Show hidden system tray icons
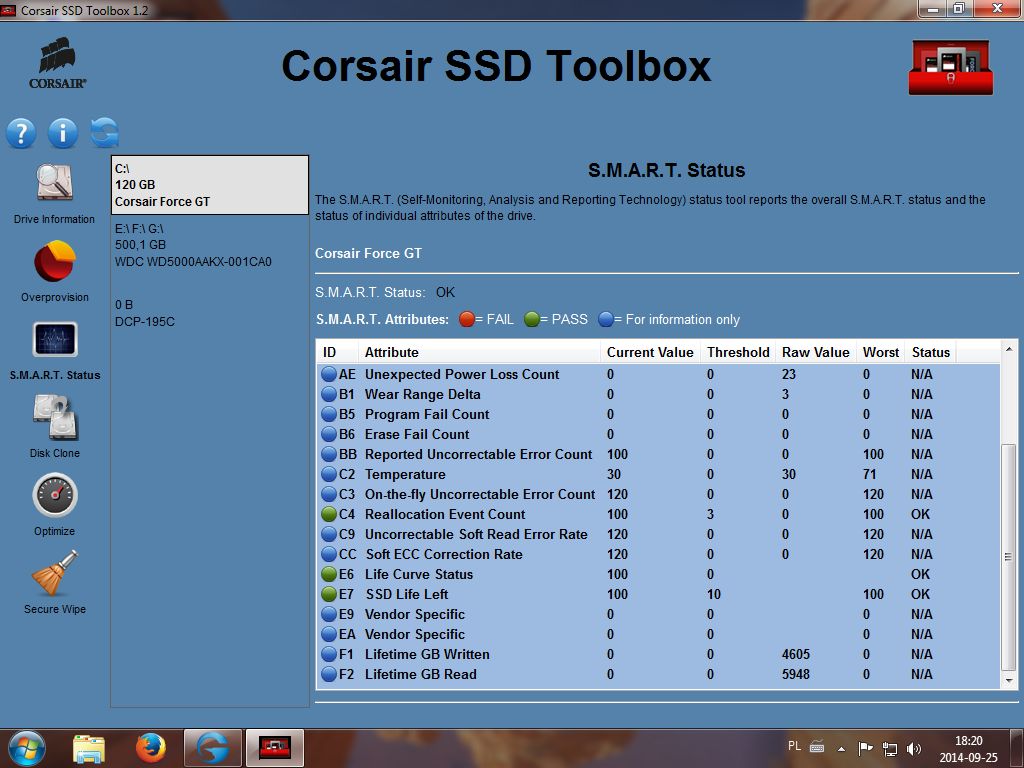1024x768 pixels. [x=841, y=749]
